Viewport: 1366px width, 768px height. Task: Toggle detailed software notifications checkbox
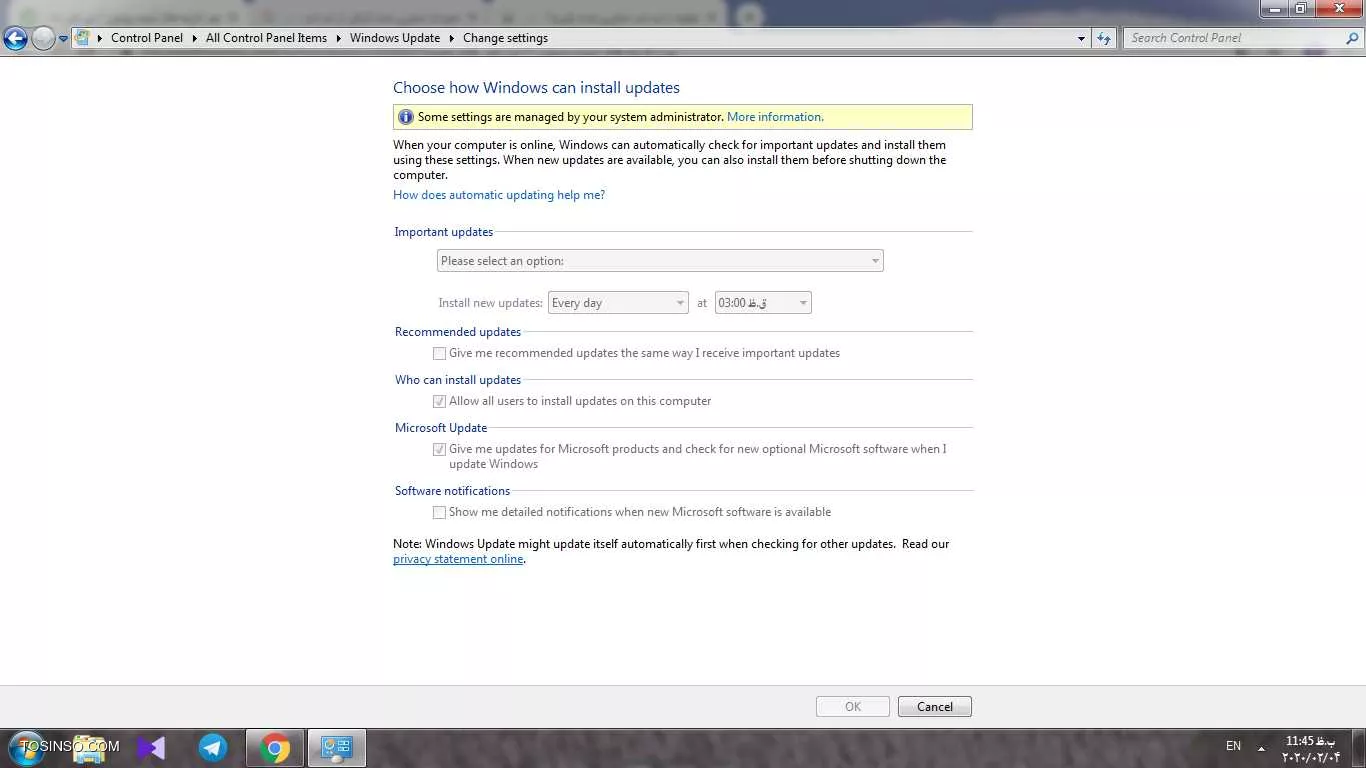coord(439,512)
